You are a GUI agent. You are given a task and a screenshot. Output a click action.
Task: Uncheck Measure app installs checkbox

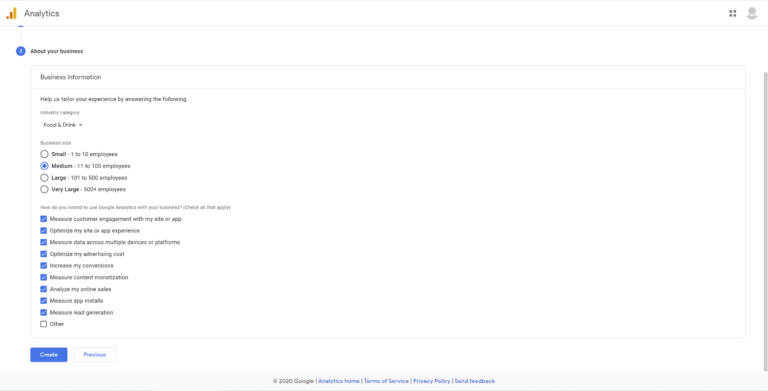44,301
